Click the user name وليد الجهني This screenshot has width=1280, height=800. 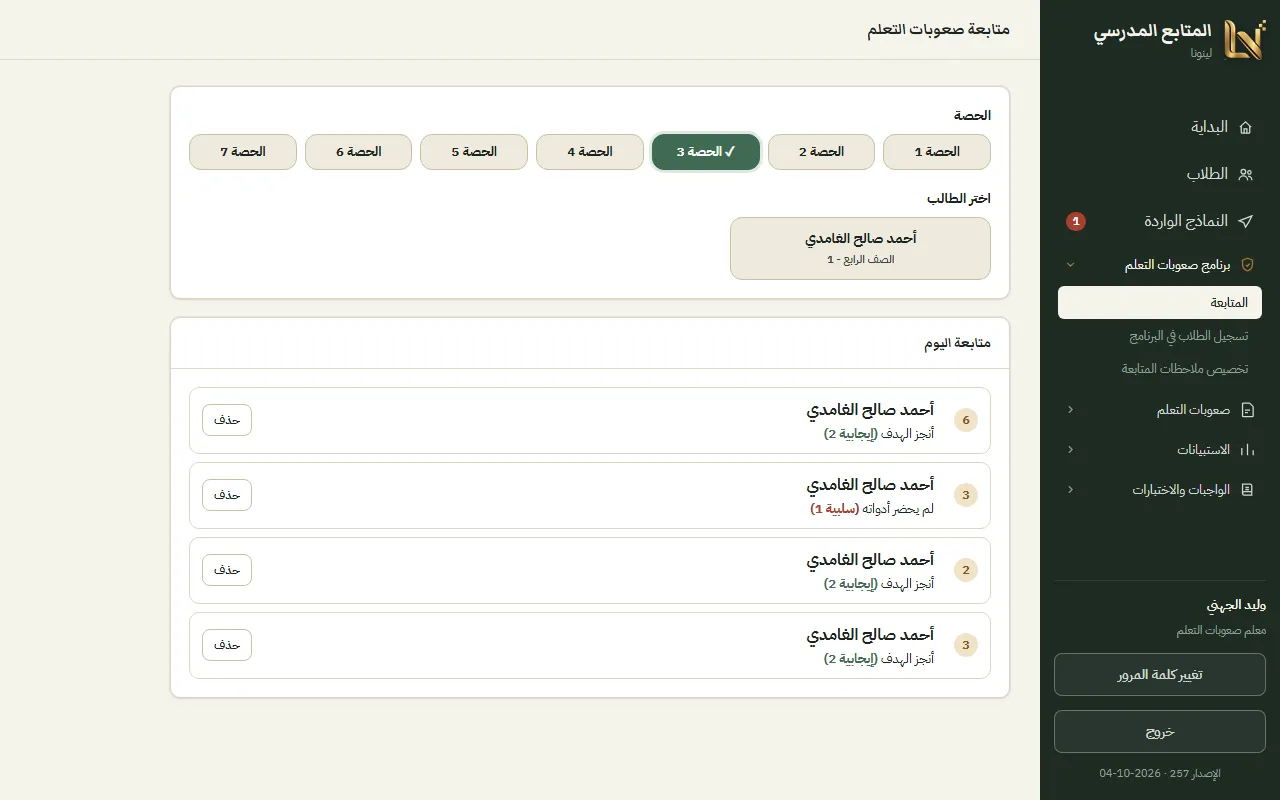click(1236, 605)
